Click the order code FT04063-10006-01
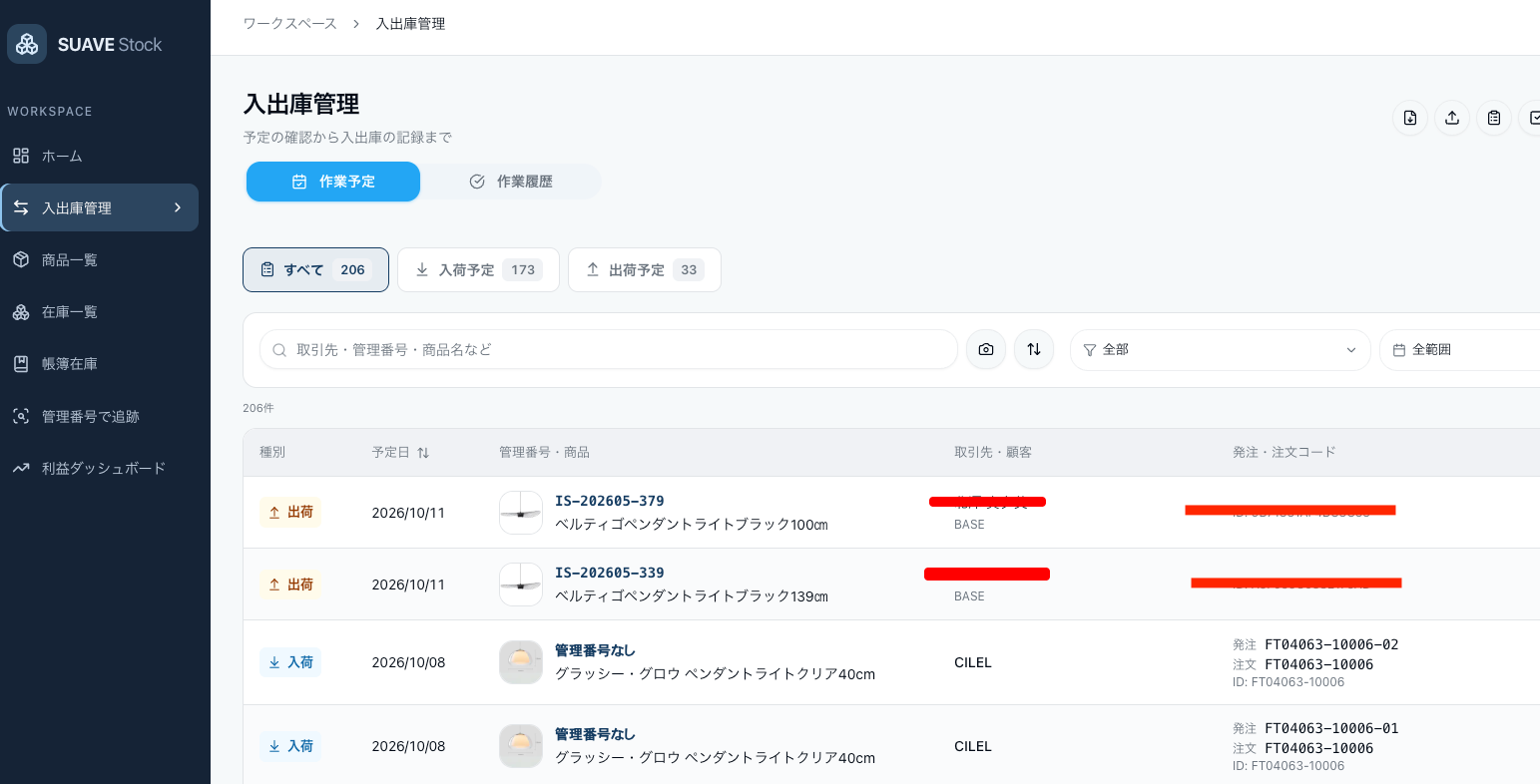Image resolution: width=1540 pixels, height=784 pixels. pyautogui.click(x=1331, y=728)
